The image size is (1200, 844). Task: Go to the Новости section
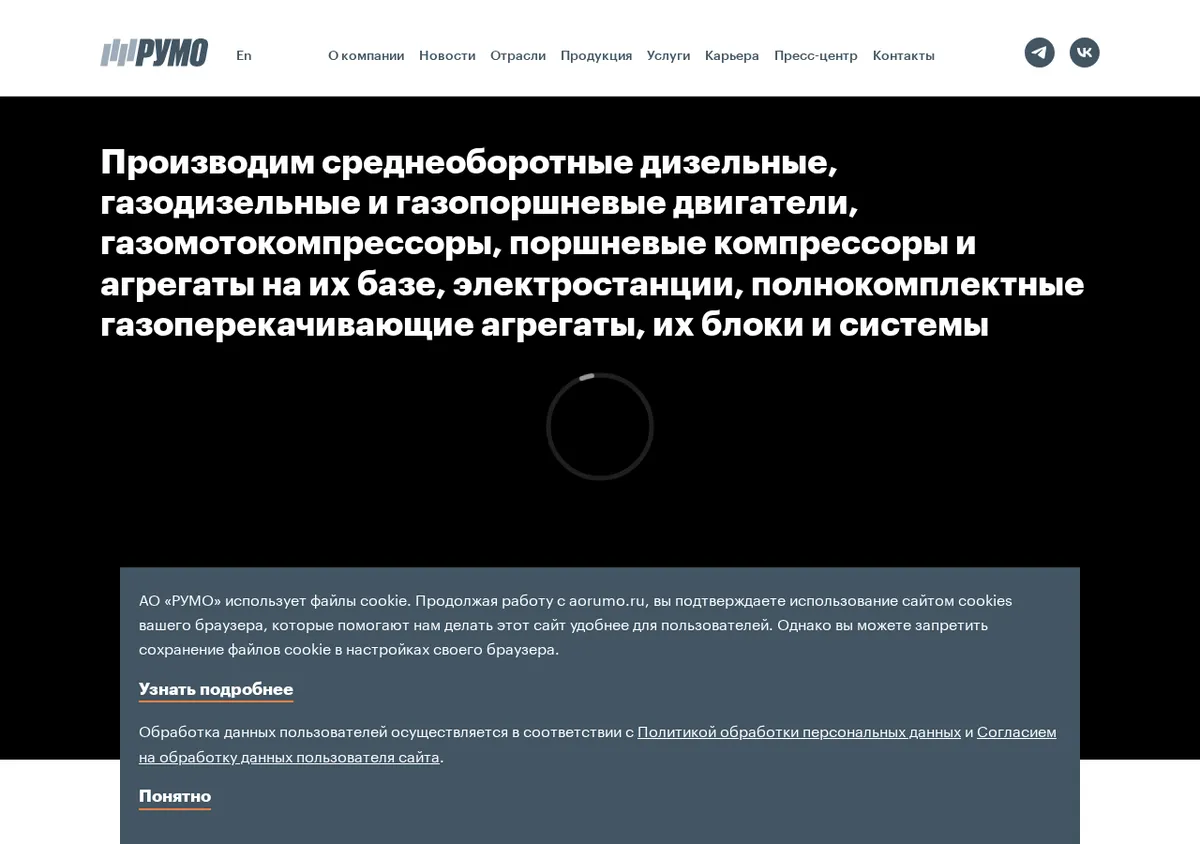pyautogui.click(x=447, y=56)
